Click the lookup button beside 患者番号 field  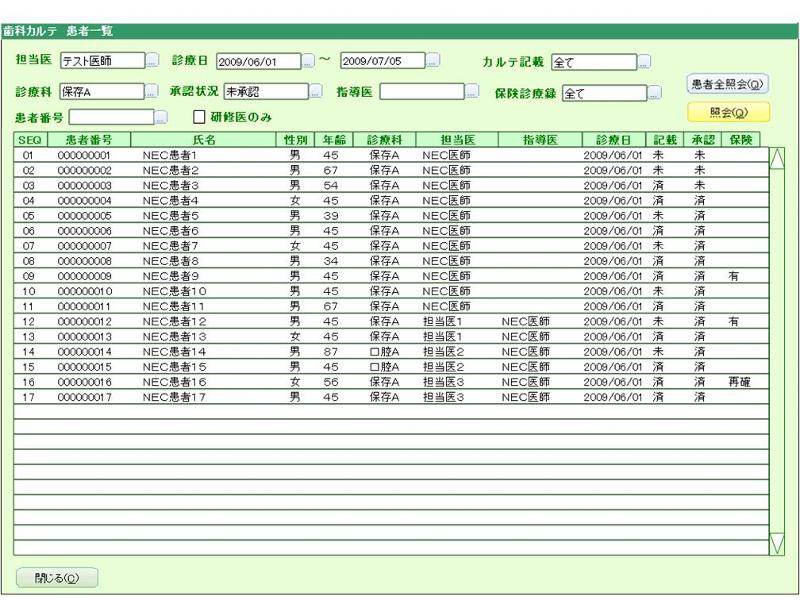pyautogui.click(x=160, y=118)
